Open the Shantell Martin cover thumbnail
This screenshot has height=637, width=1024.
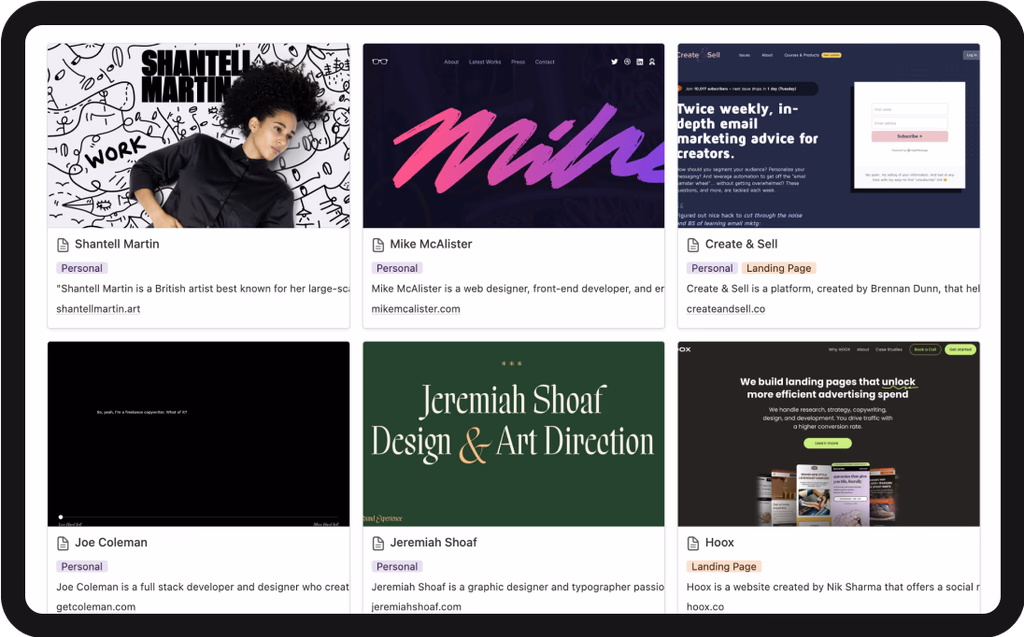coord(198,135)
